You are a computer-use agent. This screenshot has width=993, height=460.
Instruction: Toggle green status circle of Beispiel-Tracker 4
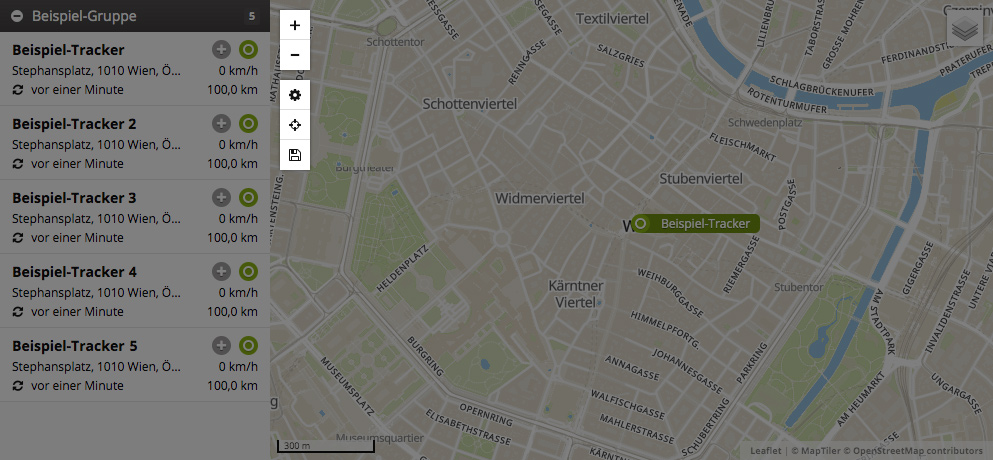pyautogui.click(x=248, y=272)
